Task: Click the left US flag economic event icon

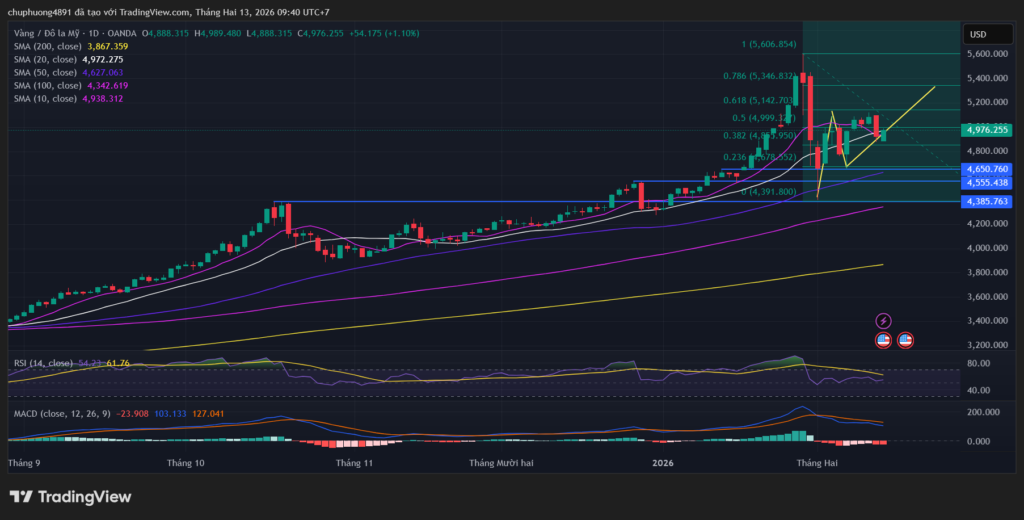Action: (x=883, y=340)
